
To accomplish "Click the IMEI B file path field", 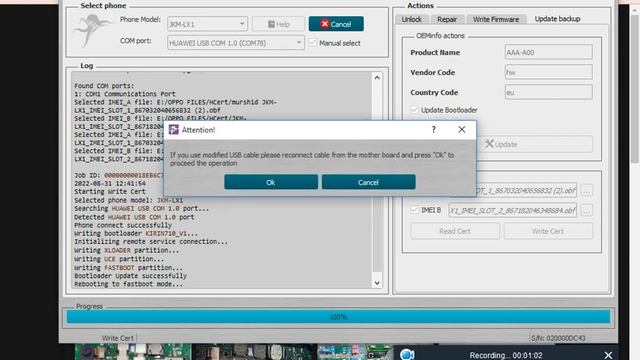I will click(x=513, y=210).
